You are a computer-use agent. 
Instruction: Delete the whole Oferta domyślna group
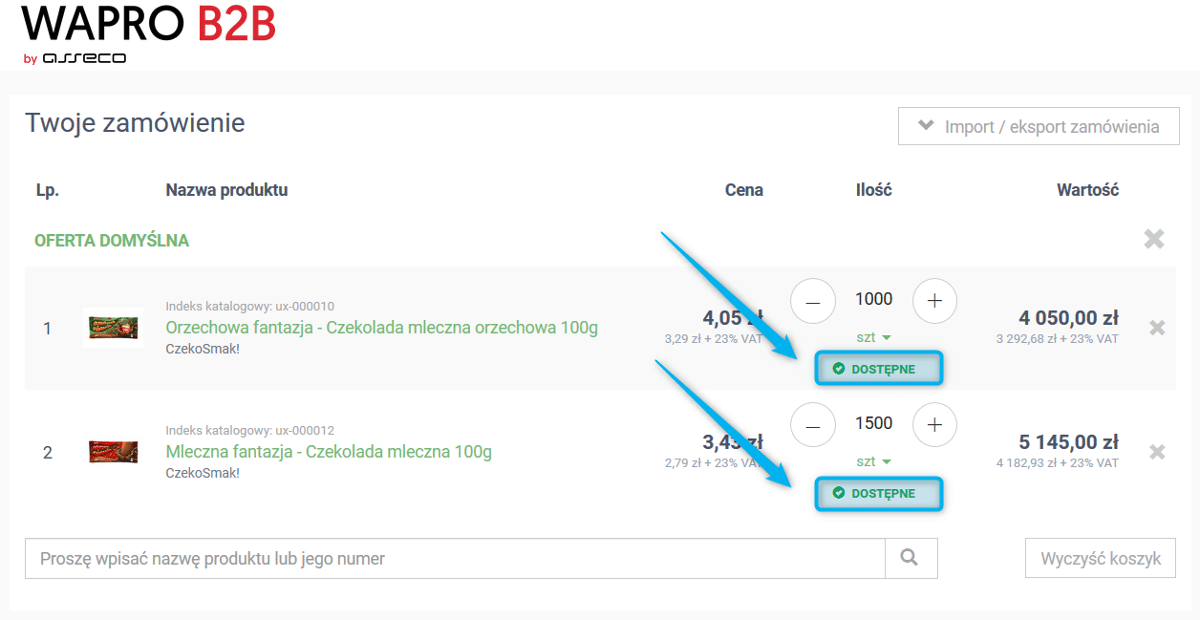tap(1154, 239)
